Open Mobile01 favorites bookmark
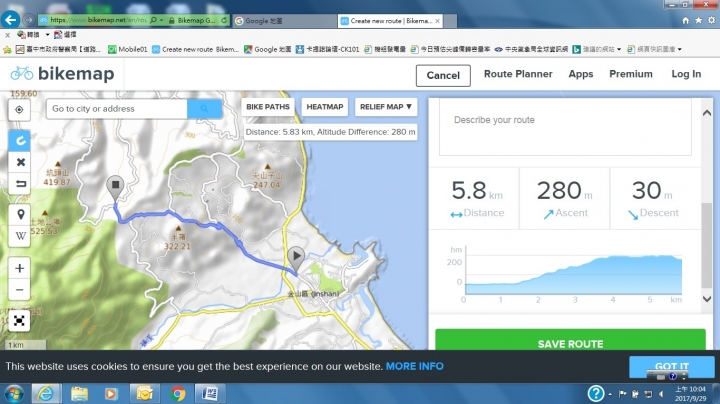Viewport: 720px width, 404px height. (x=128, y=50)
